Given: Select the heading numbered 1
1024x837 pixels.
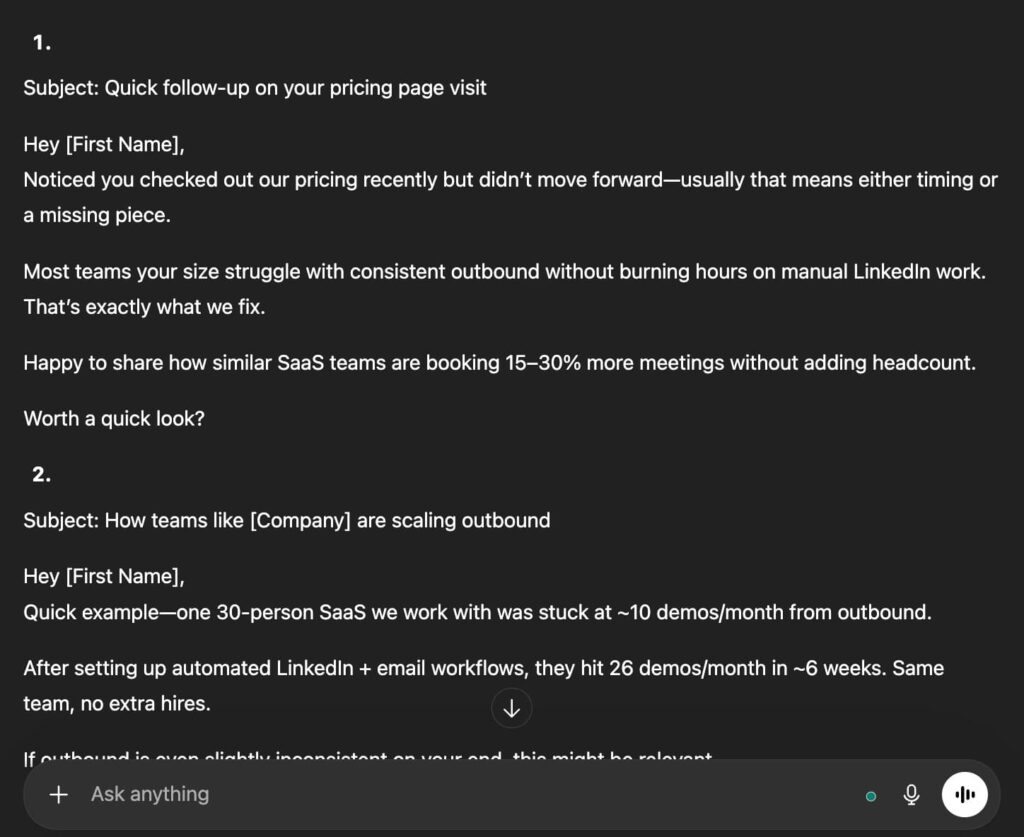Looking at the screenshot, I should [40, 43].
